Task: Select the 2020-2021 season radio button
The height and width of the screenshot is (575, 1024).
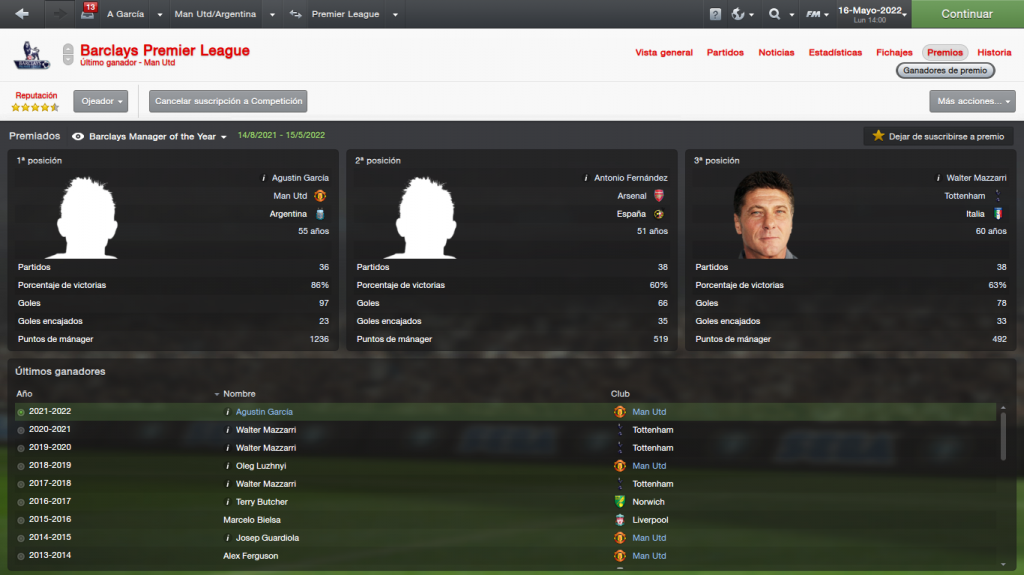Action: click(x=21, y=430)
